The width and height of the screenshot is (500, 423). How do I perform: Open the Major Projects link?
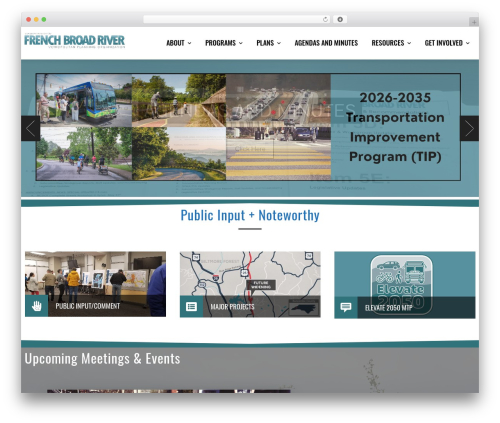pos(232,307)
